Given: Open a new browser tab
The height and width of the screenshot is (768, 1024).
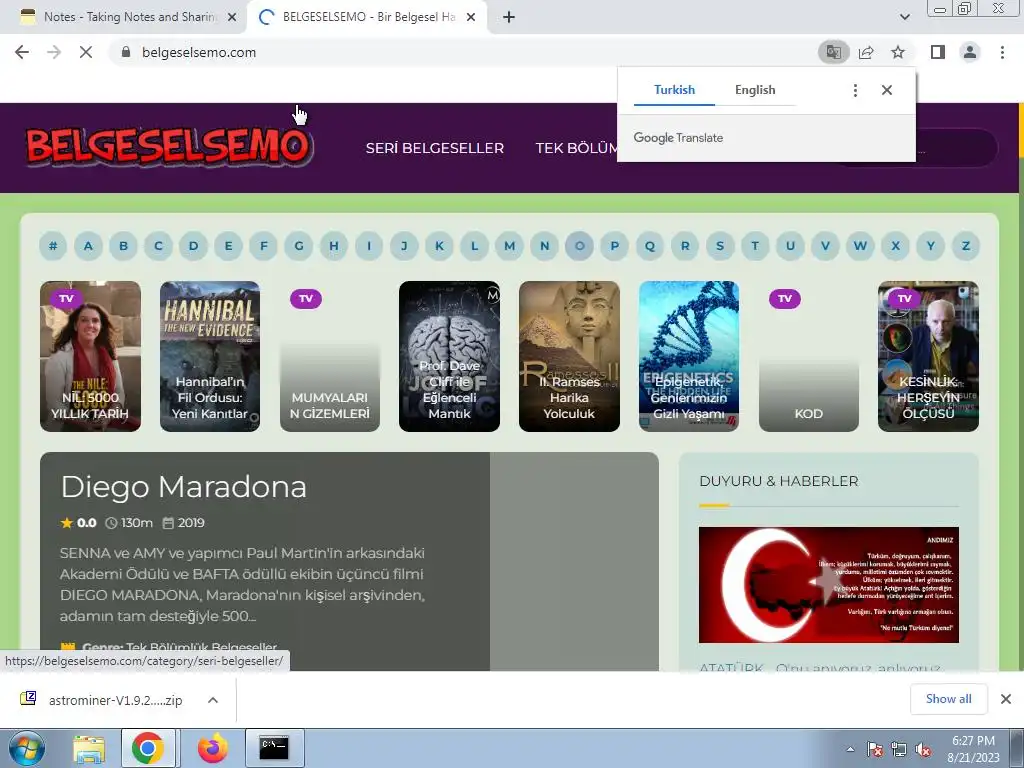Looking at the screenshot, I should click(x=509, y=17).
